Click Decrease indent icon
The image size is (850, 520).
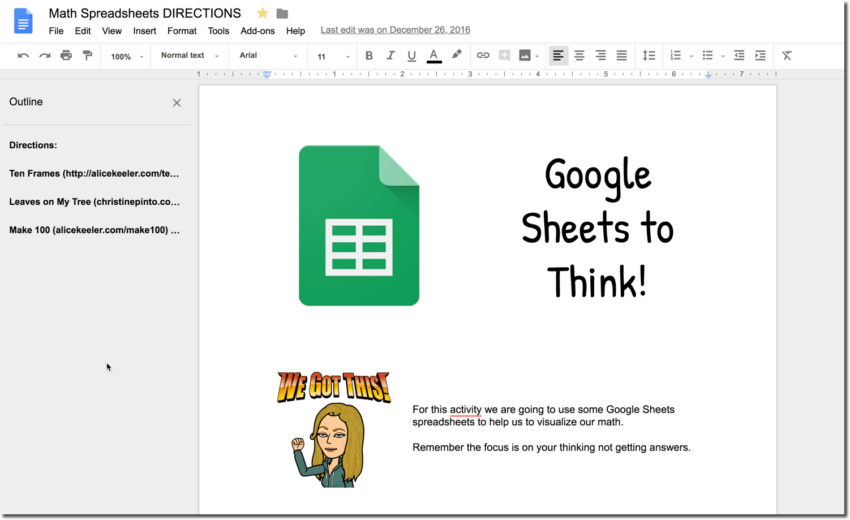pos(739,55)
